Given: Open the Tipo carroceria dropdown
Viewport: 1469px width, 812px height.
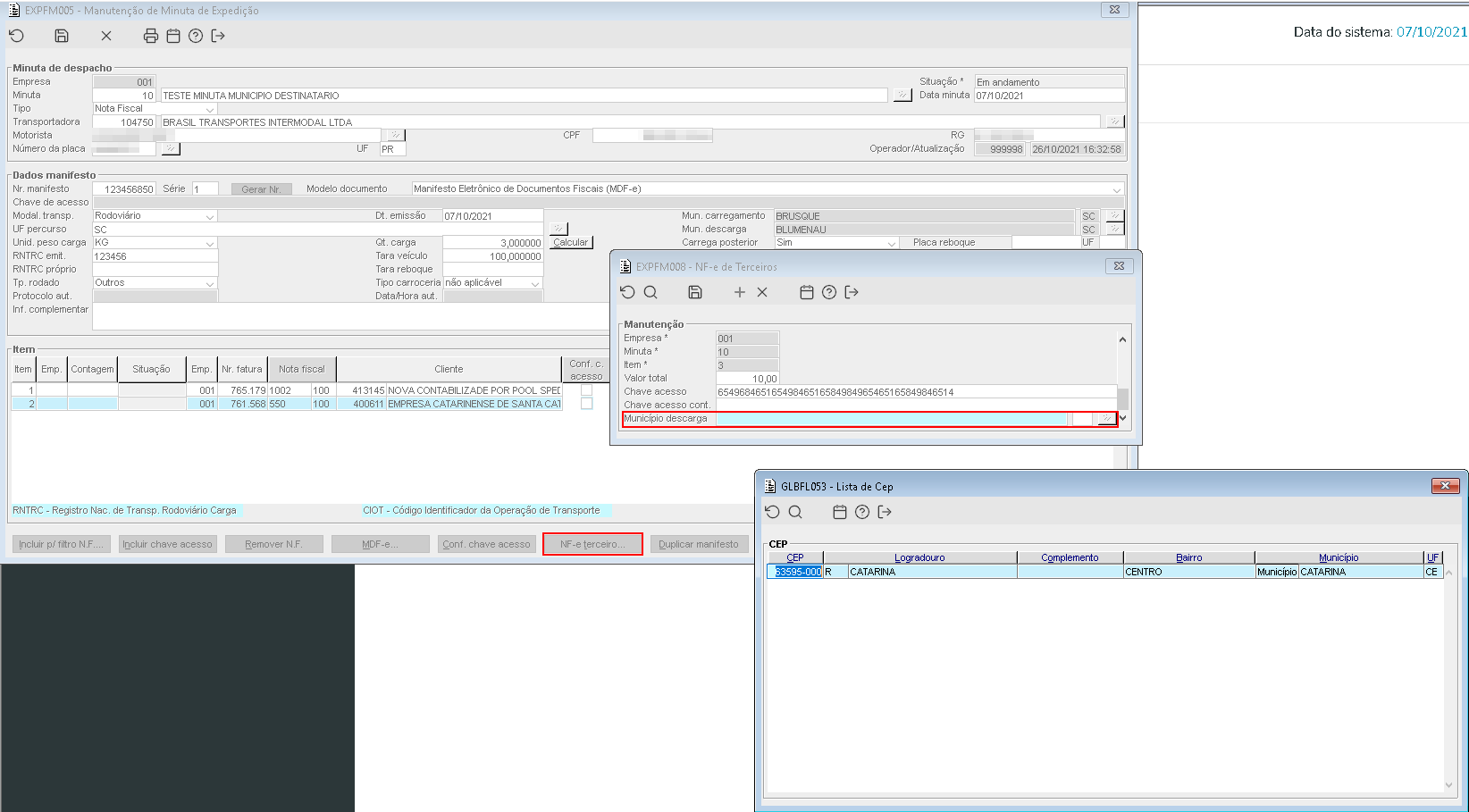Looking at the screenshot, I should click(535, 283).
